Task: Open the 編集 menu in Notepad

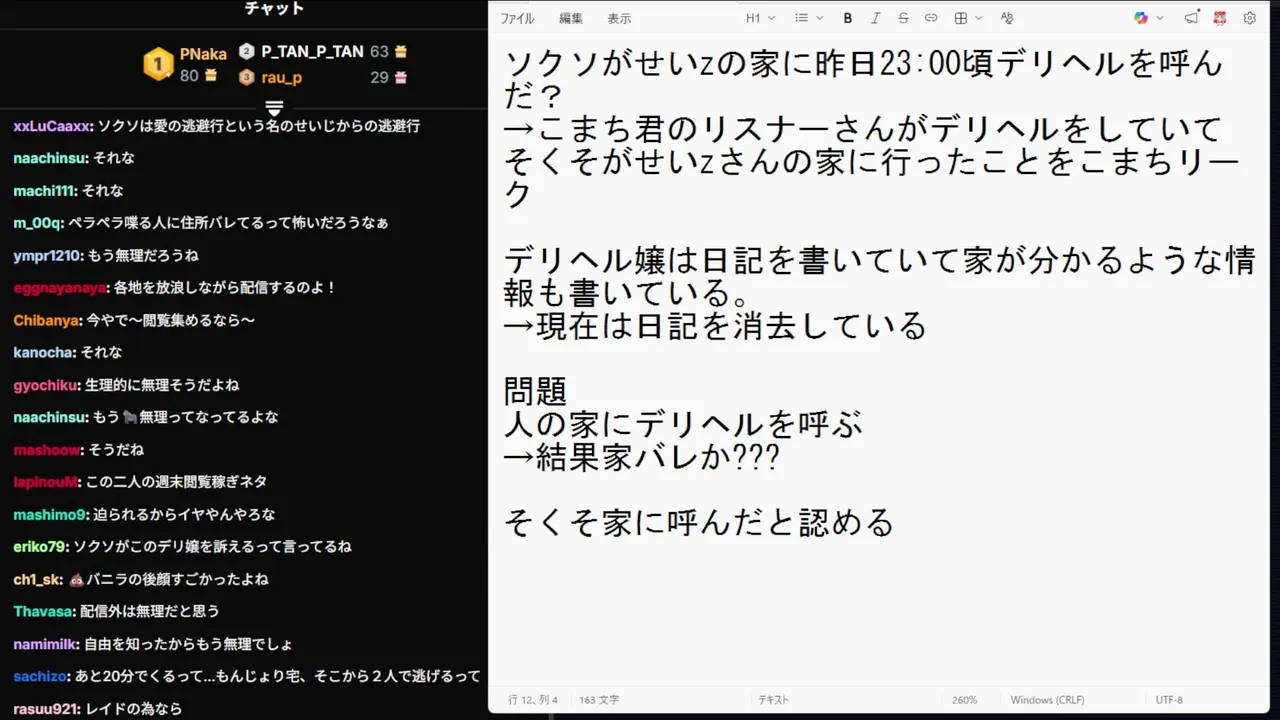Action: tap(570, 18)
